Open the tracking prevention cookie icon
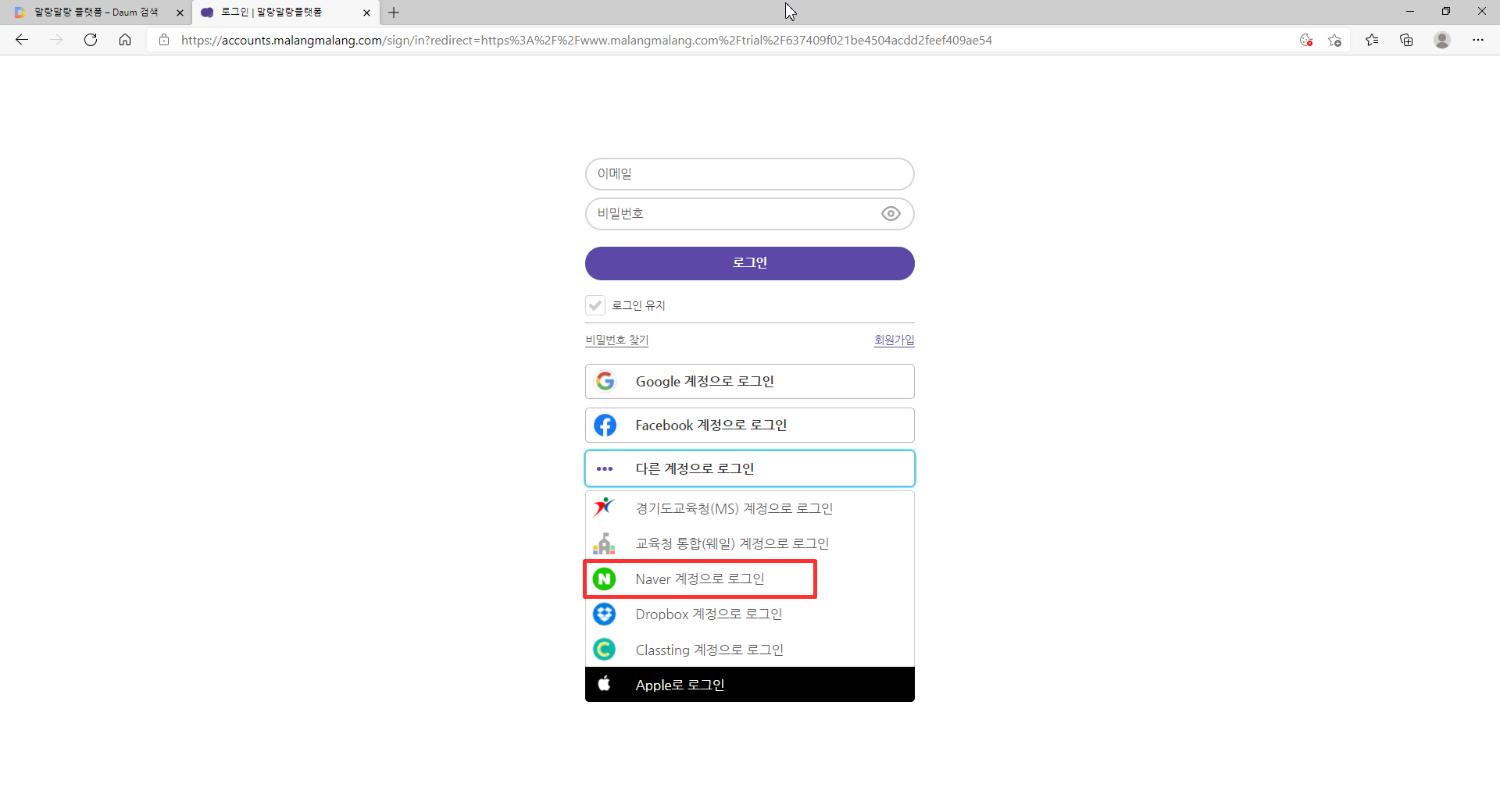This screenshot has width=1500, height=812. point(1306,40)
